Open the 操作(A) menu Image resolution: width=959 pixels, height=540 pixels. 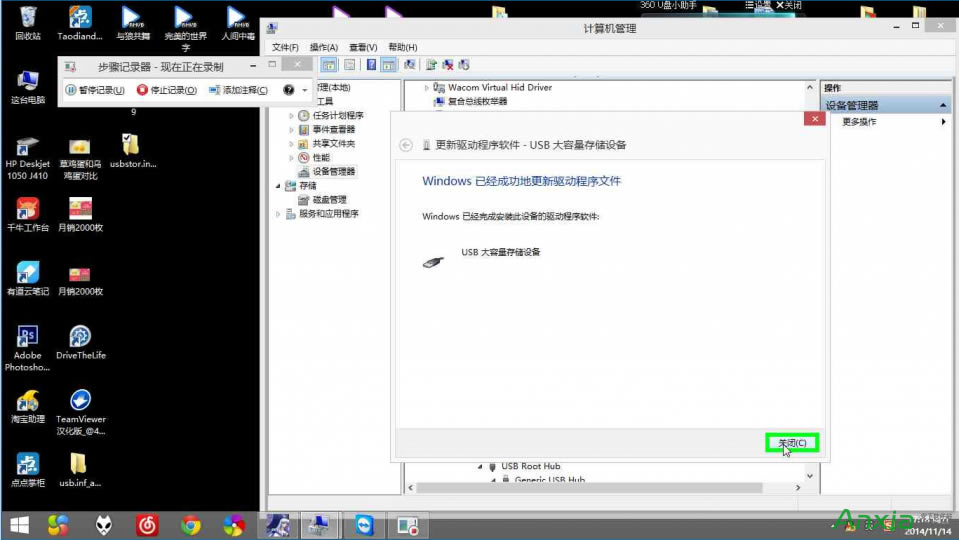pos(323,47)
